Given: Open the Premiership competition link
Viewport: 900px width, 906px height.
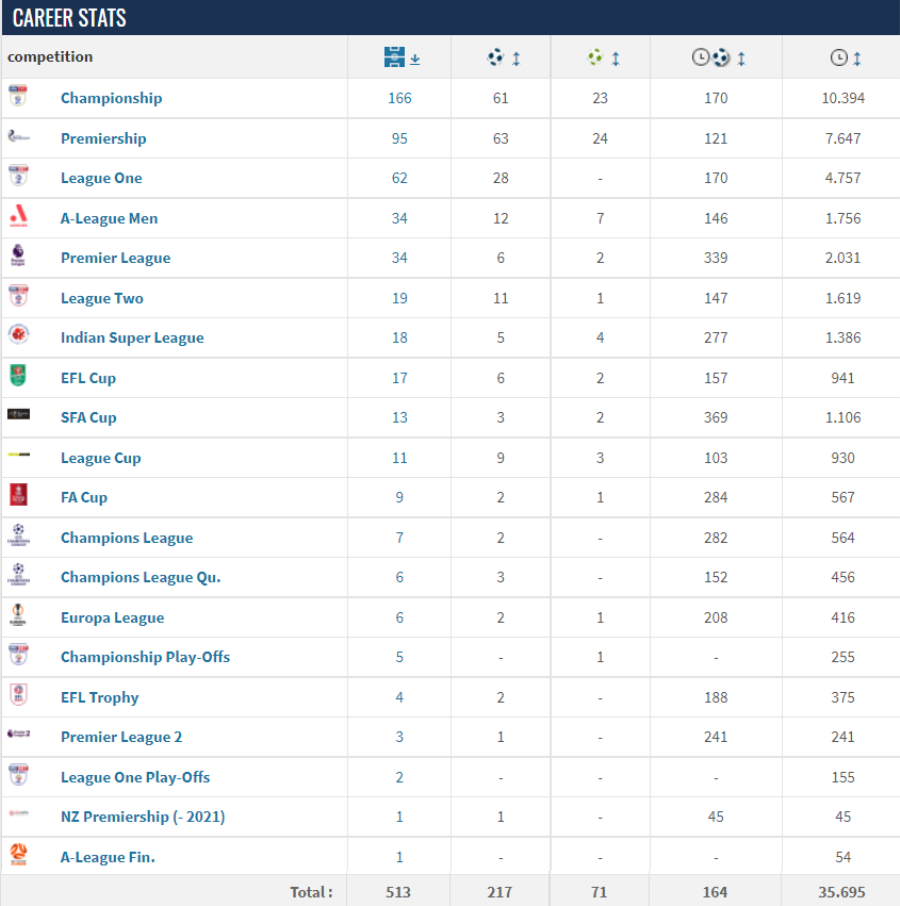Looking at the screenshot, I should pos(103,138).
